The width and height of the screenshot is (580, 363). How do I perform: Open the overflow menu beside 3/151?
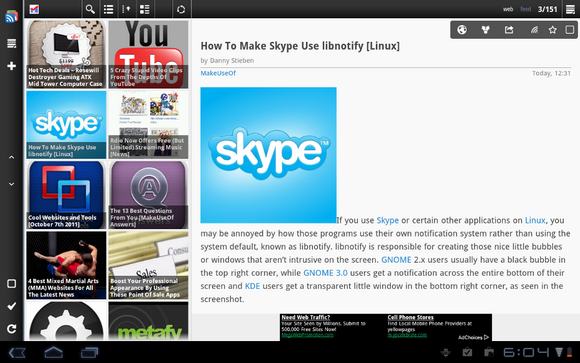pos(570,9)
